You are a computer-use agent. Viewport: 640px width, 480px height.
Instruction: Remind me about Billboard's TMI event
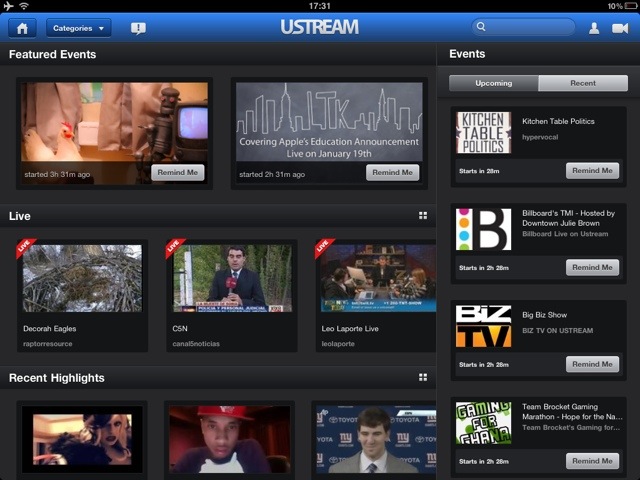[592, 267]
